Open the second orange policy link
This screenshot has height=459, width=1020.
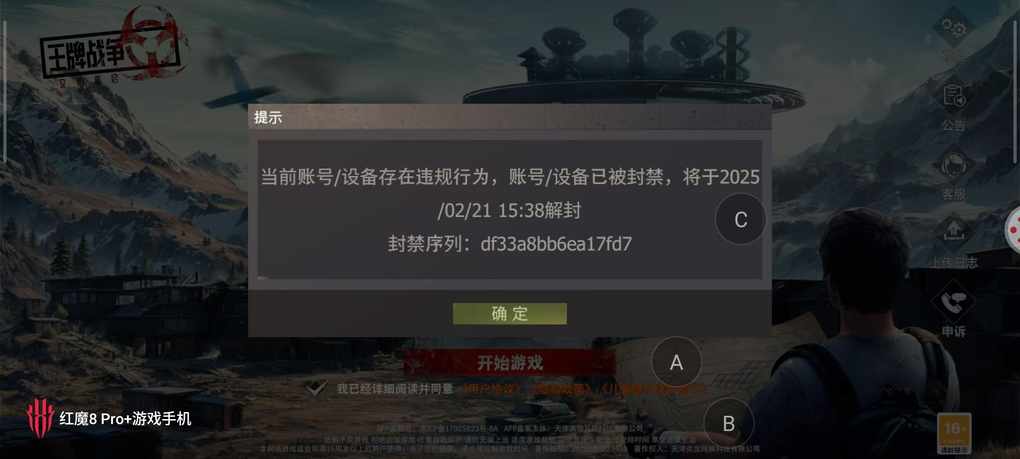coord(563,389)
